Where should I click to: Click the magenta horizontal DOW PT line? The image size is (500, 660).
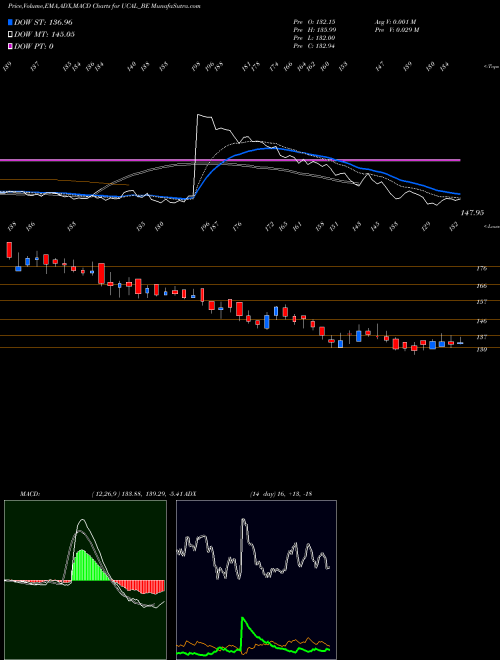[230, 160]
